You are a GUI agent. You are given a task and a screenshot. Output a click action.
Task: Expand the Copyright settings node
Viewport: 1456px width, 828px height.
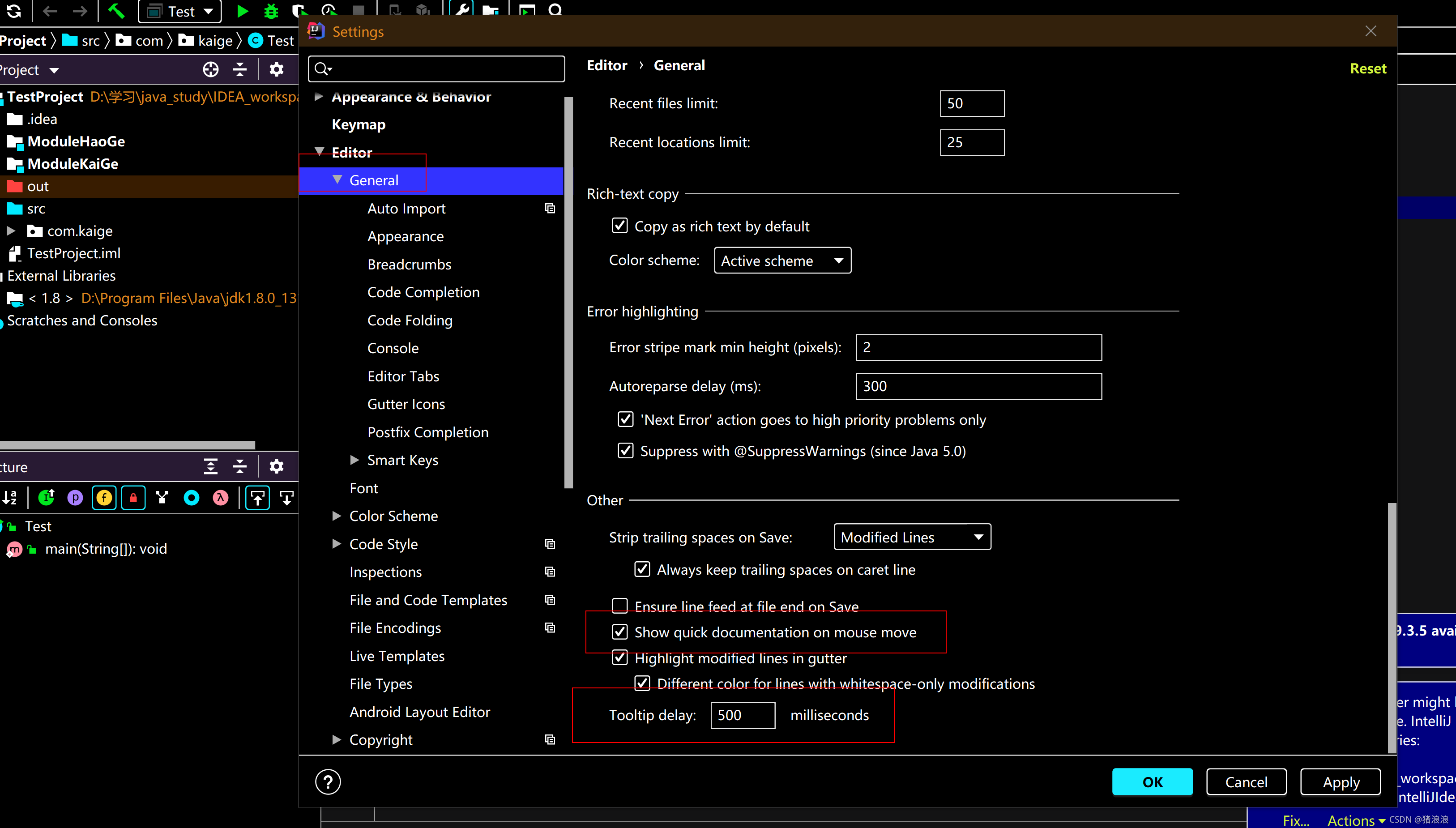tap(337, 739)
